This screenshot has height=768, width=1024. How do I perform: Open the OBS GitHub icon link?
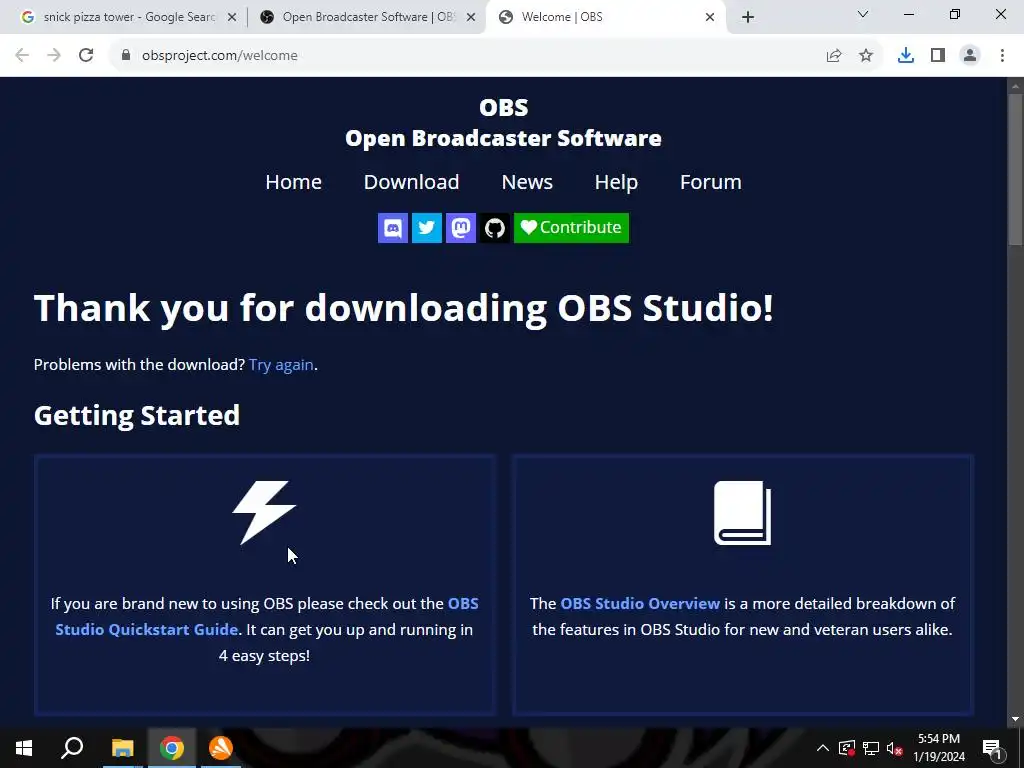tap(494, 228)
